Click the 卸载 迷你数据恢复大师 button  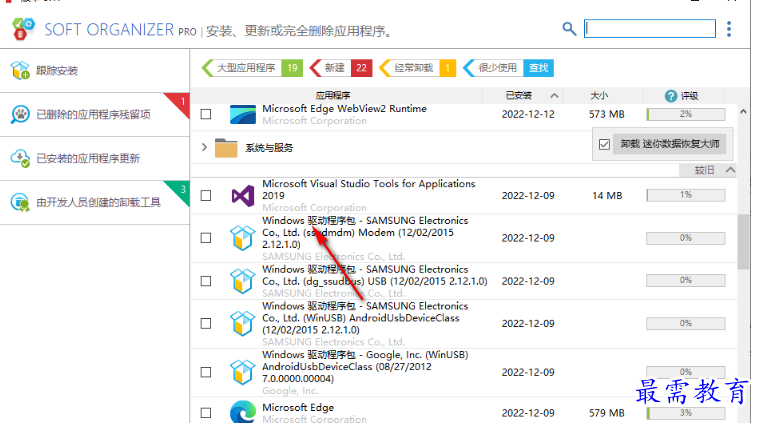tap(670, 144)
